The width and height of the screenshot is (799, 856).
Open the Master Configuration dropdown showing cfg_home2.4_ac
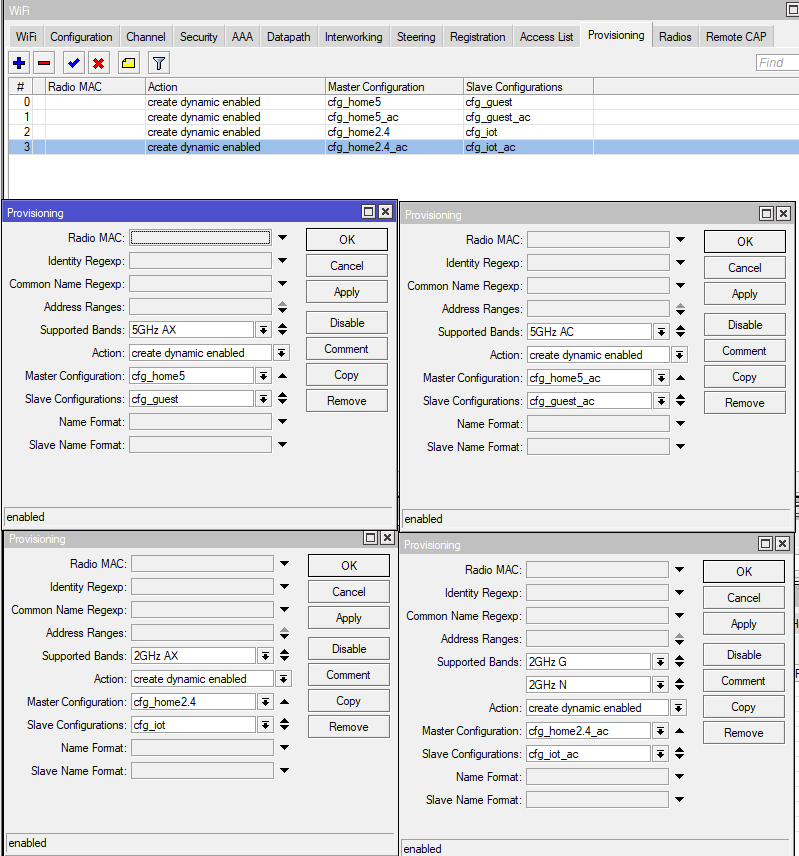[660, 731]
